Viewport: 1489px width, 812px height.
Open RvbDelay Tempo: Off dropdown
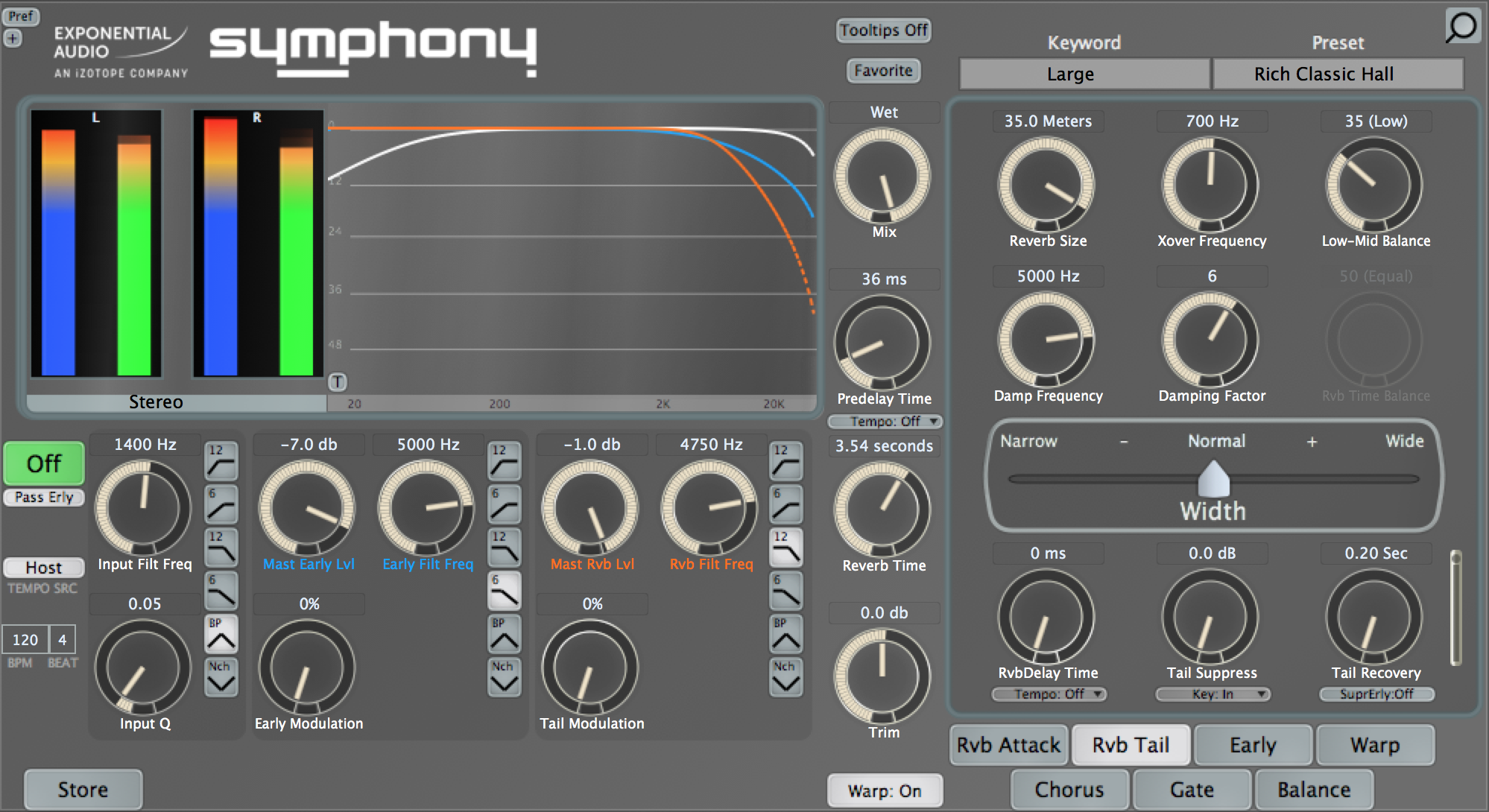click(x=1049, y=694)
